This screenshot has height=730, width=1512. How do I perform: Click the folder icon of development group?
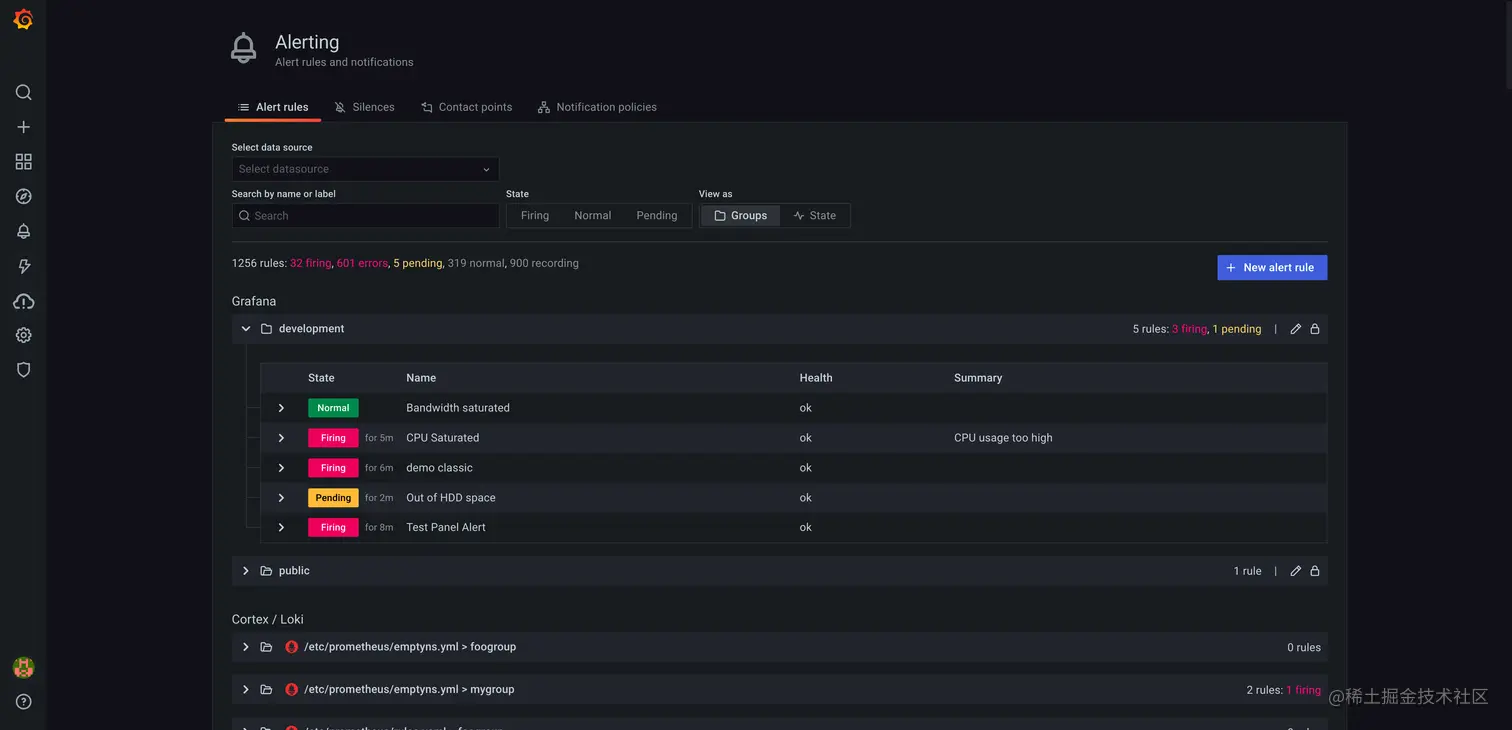pyautogui.click(x=266, y=329)
